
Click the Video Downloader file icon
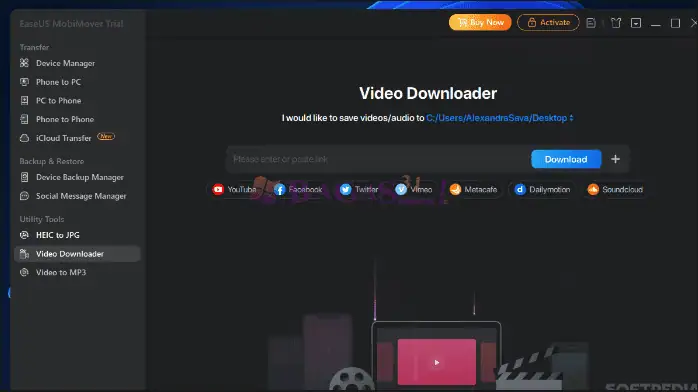pyautogui.click(x=24, y=254)
